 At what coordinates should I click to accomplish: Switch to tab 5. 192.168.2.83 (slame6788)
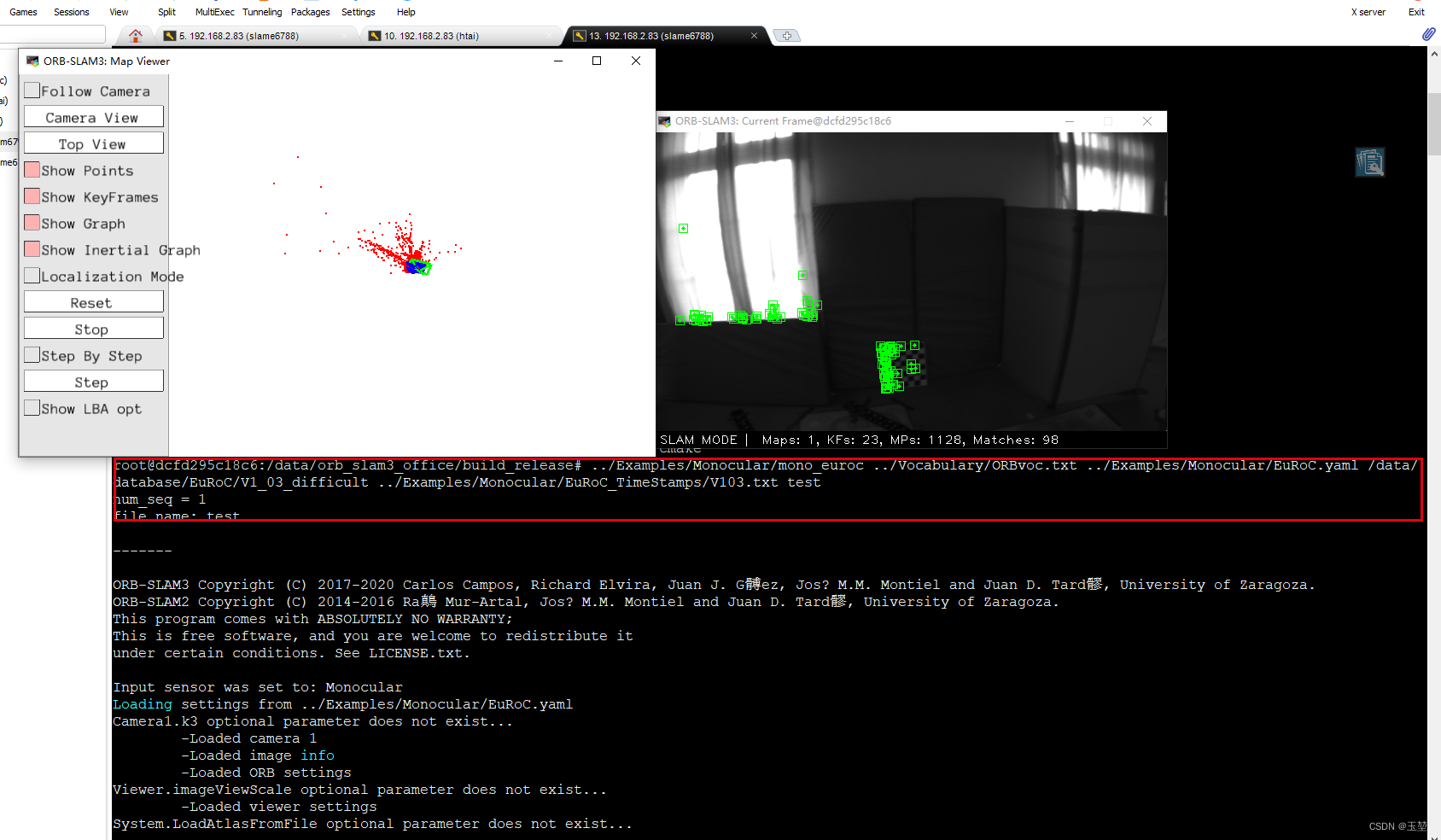pyautogui.click(x=255, y=36)
